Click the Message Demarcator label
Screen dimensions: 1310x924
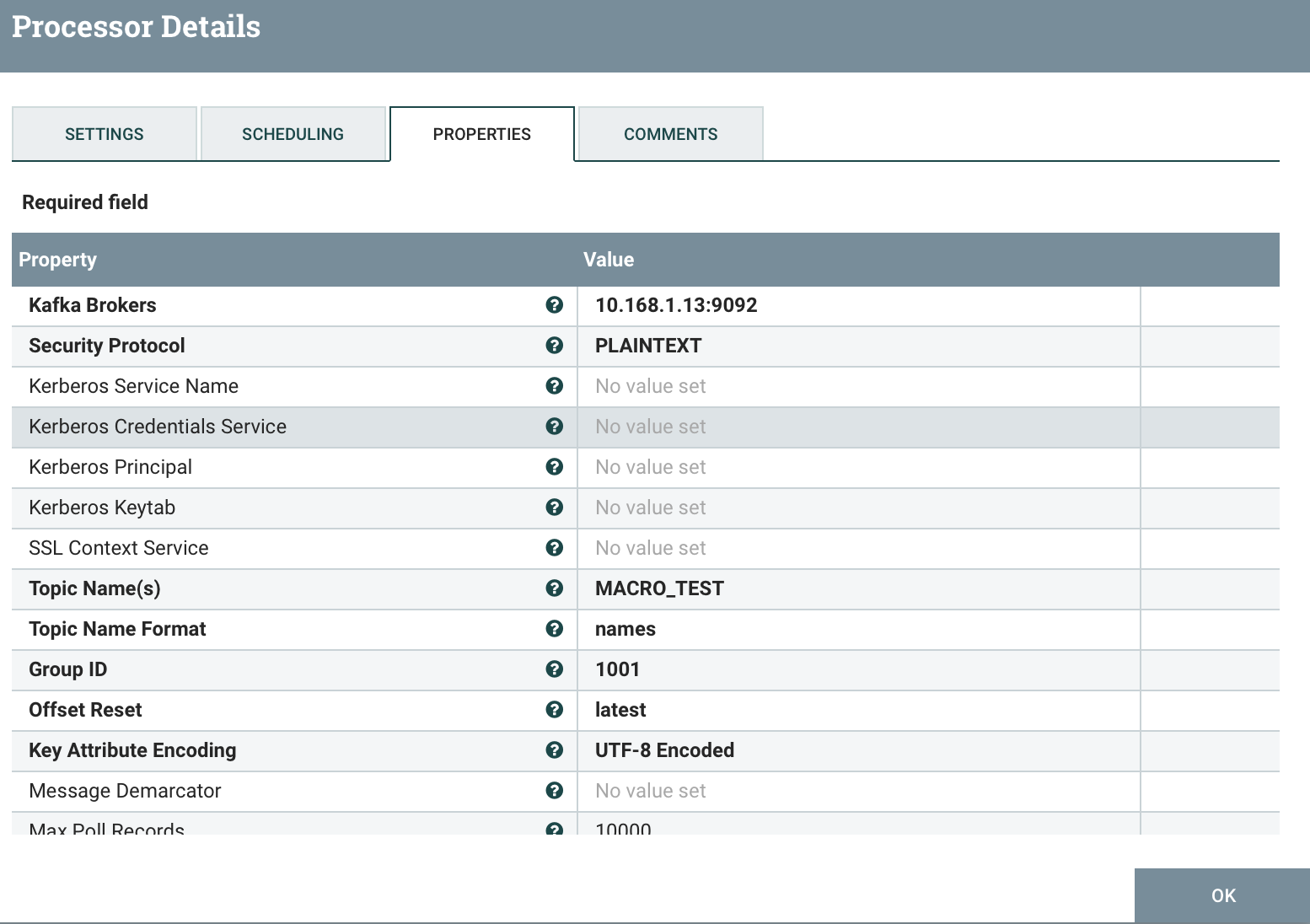point(125,791)
